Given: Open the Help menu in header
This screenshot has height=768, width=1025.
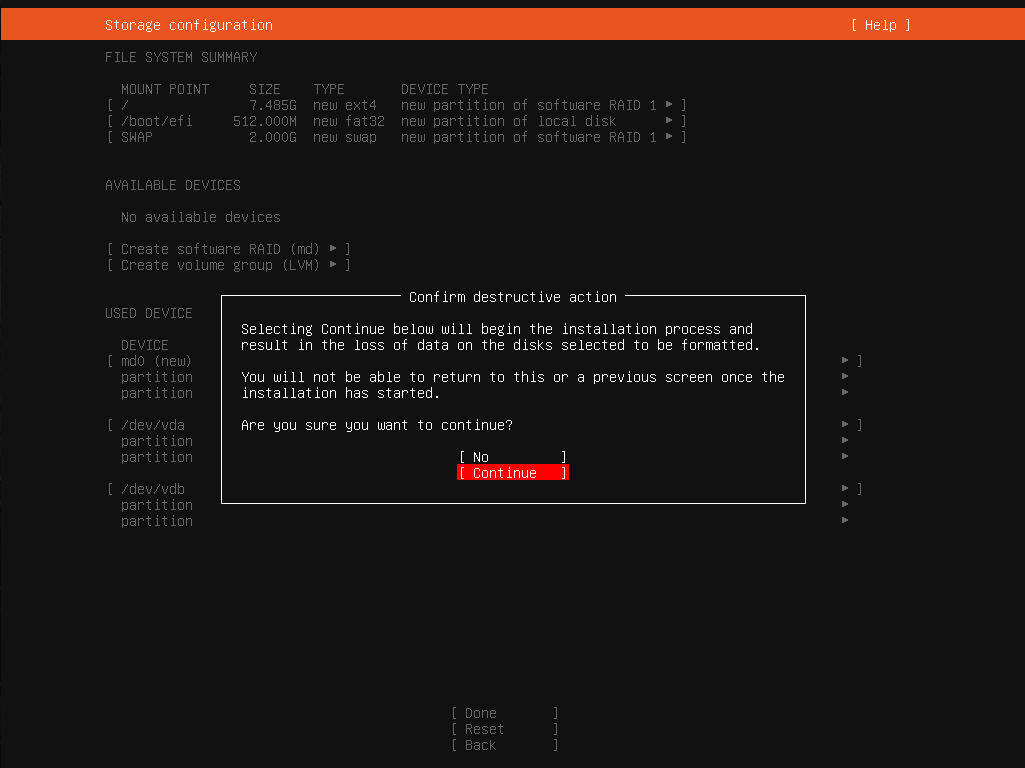Looking at the screenshot, I should click(880, 25).
